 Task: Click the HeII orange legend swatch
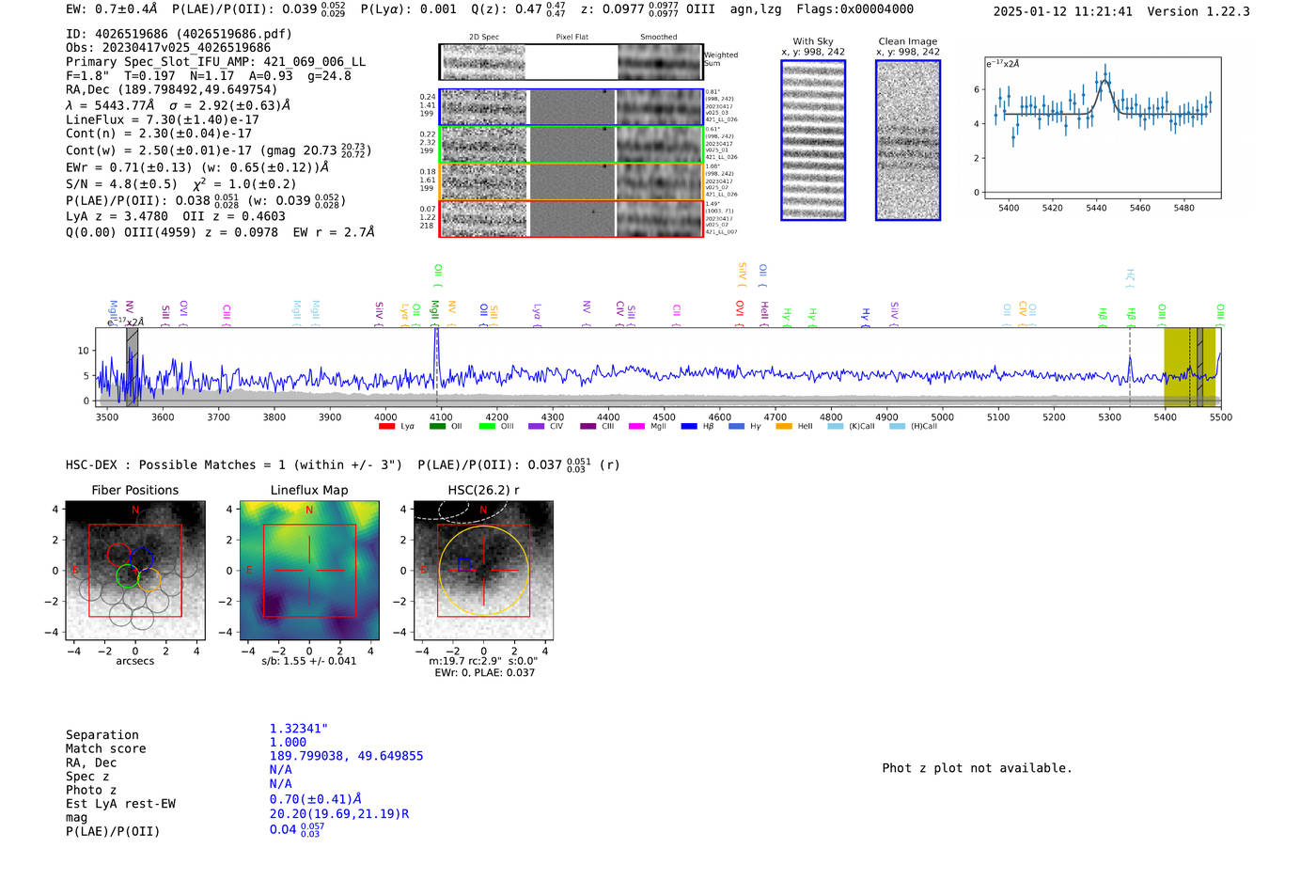(784, 427)
